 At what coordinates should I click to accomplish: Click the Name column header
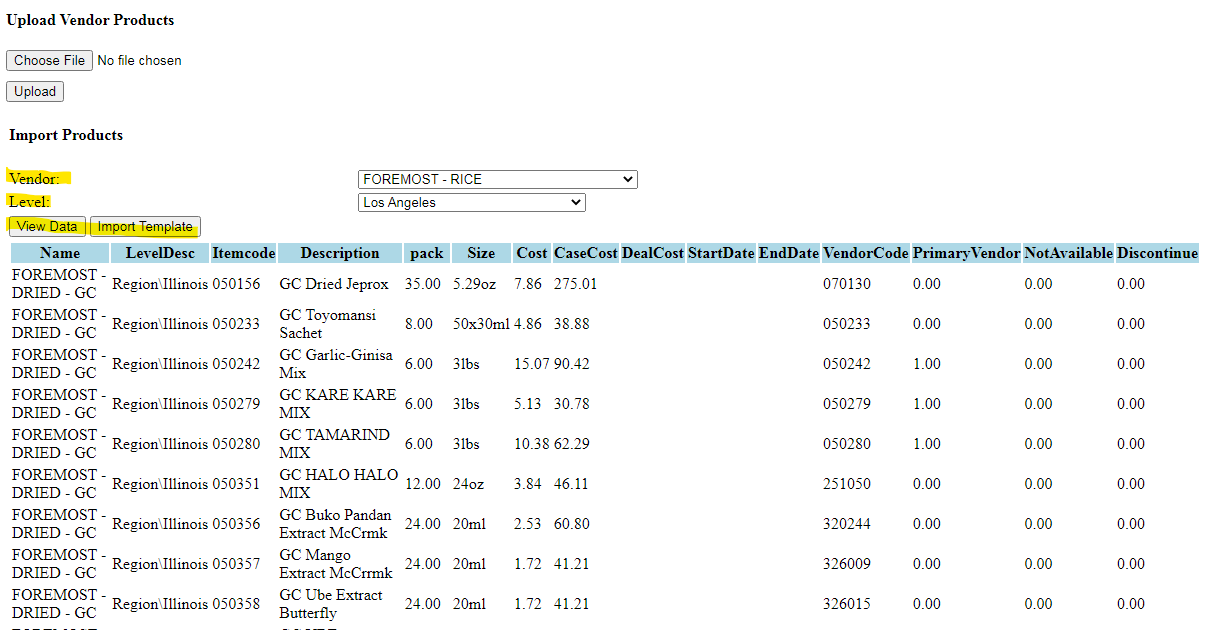(60, 253)
